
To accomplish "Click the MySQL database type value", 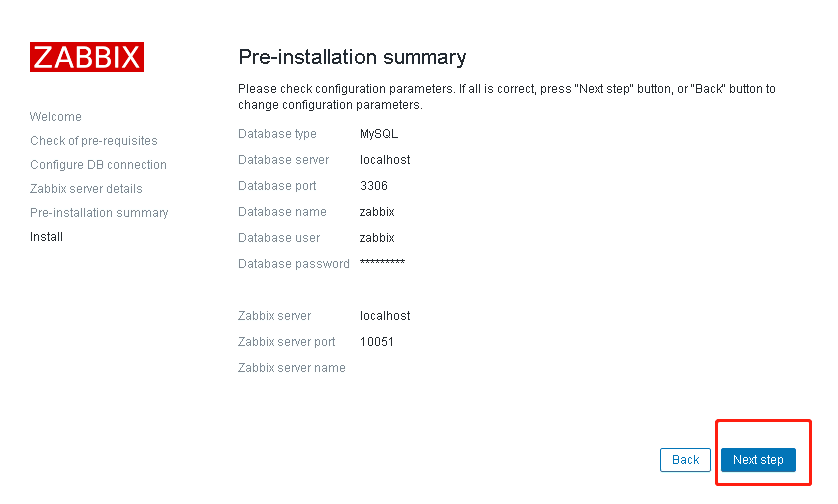I will tap(378, 134).
